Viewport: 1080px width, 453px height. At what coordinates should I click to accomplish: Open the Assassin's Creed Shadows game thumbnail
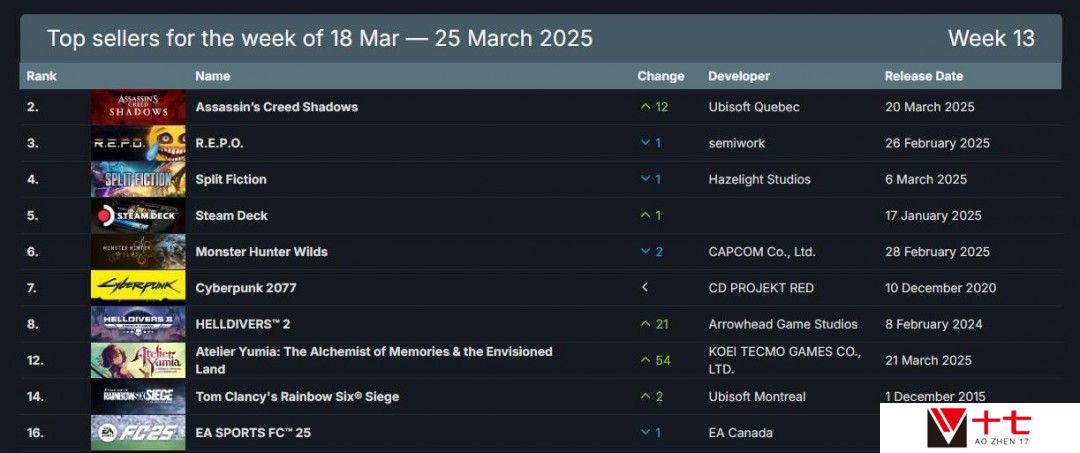pos(138,107)
